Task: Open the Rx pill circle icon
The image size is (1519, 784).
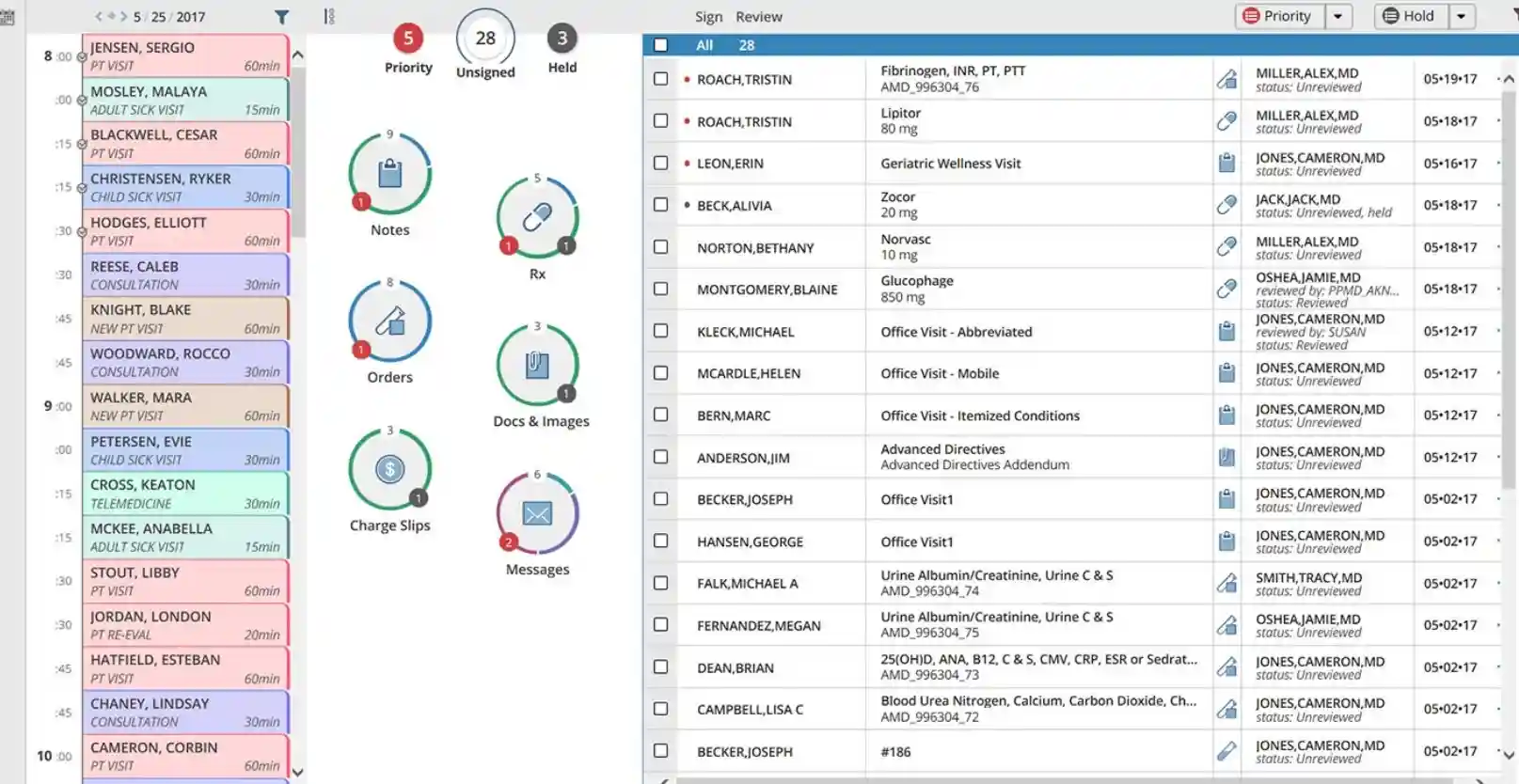Action: tap(537, 218)
